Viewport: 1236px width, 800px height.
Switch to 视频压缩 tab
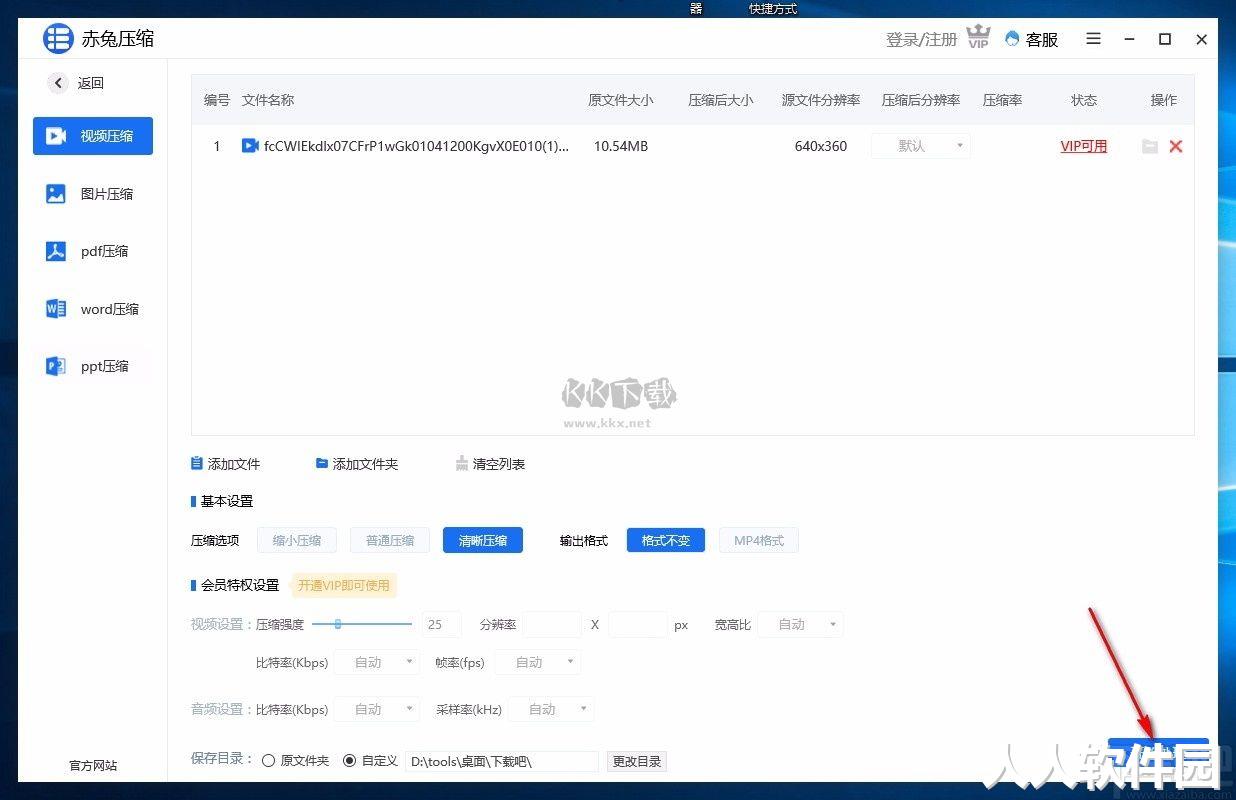pyautogui.click(x=93, y=135)
